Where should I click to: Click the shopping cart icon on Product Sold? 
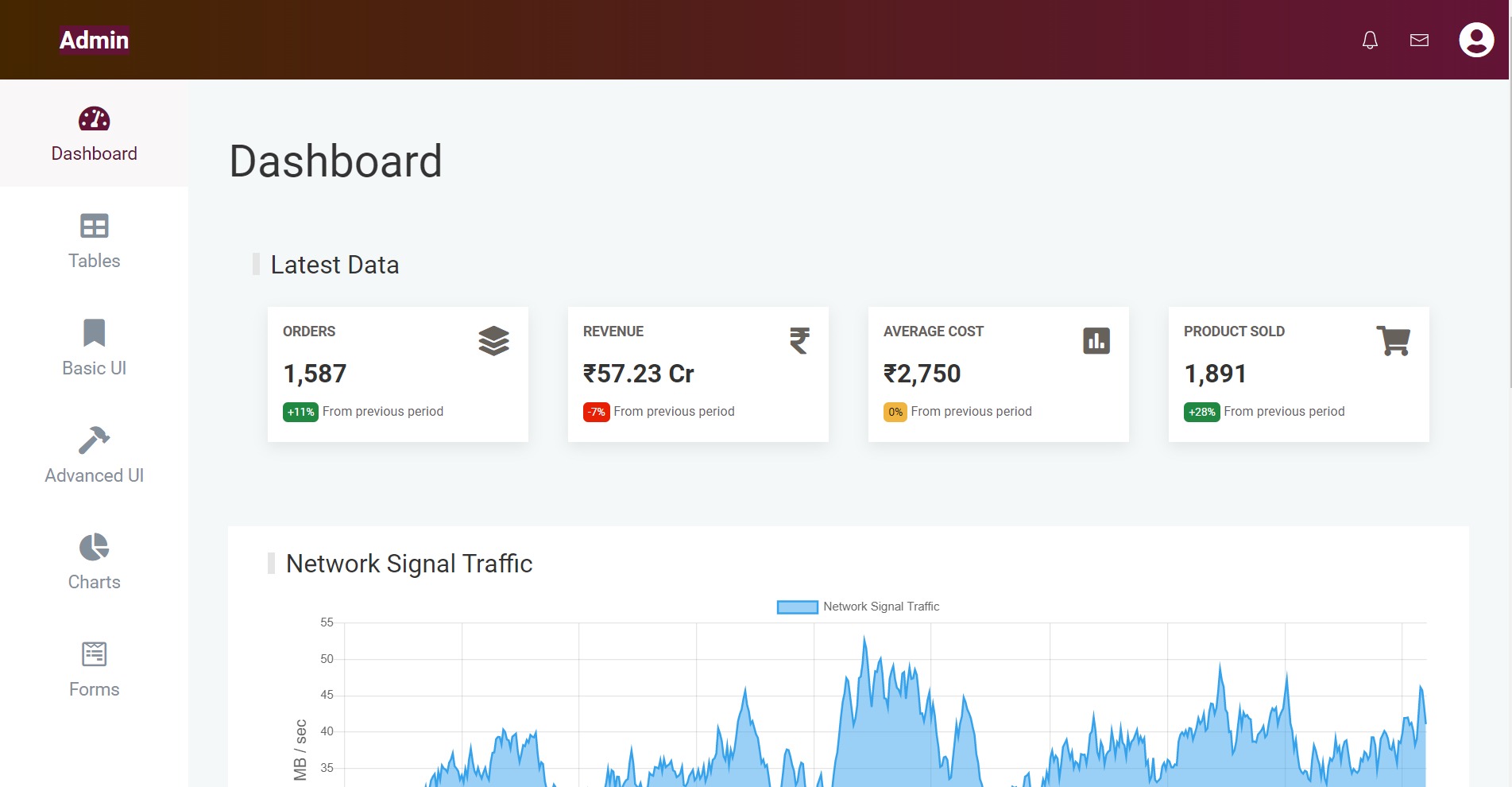[1393, 341]
